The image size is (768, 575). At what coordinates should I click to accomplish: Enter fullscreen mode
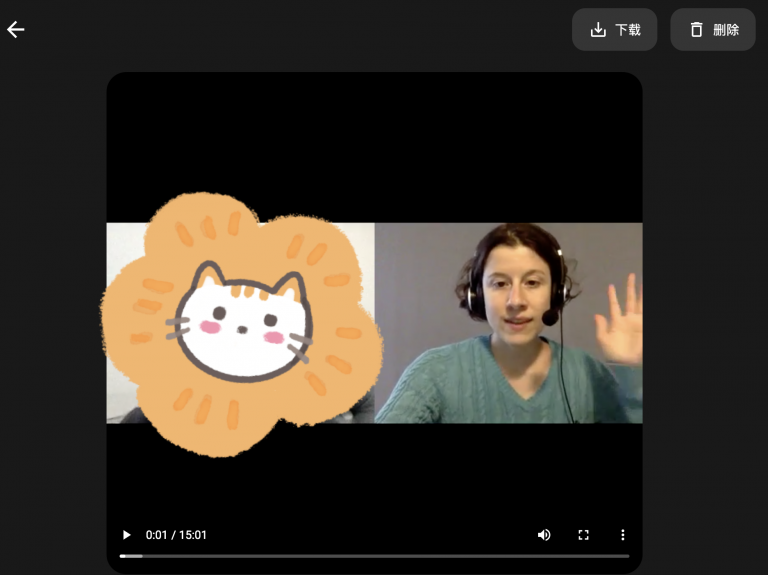pos(584,535)
